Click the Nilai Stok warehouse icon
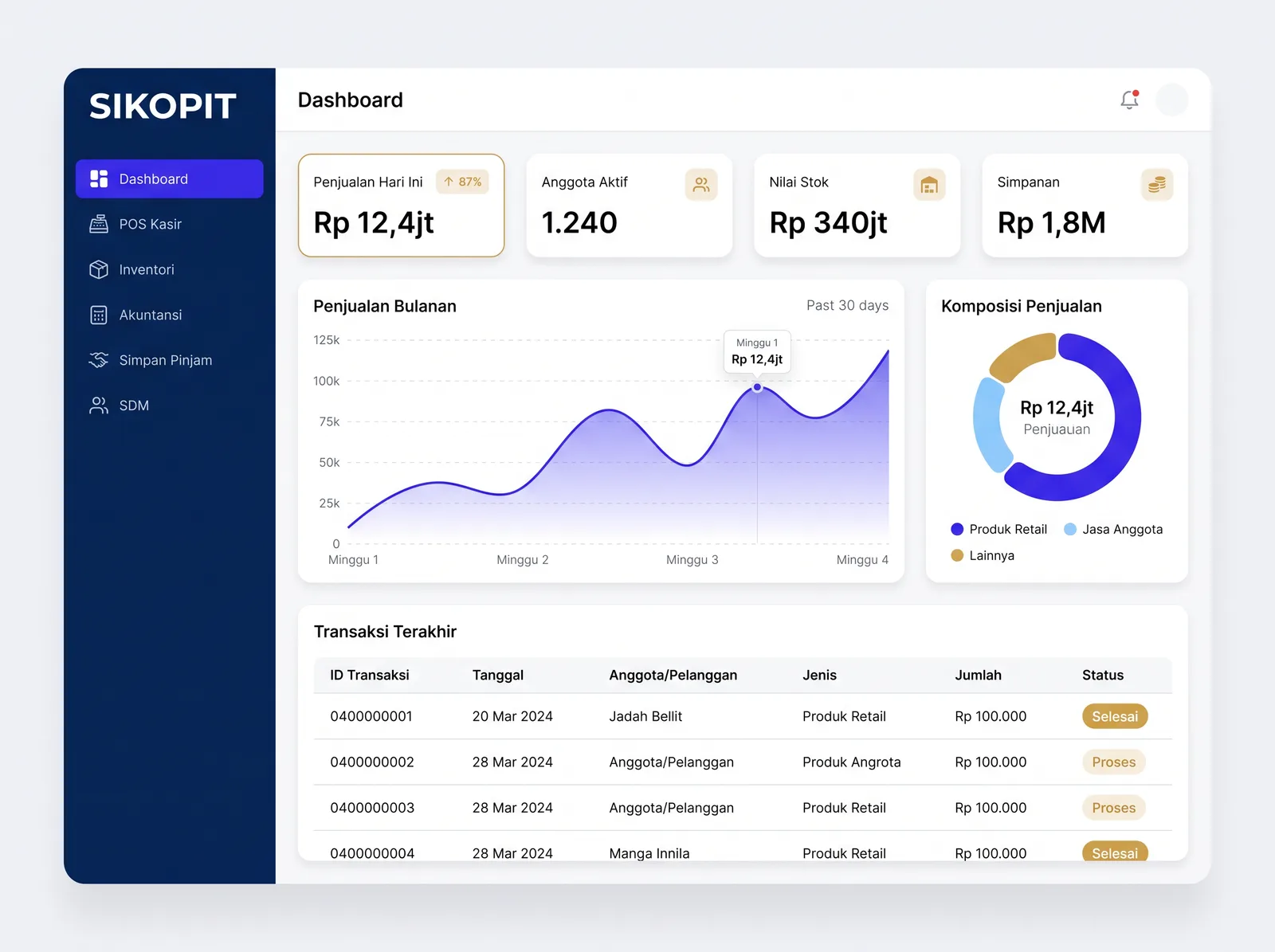The height and width of the screenshot is (952, 1275). click(x=929, y=185)
